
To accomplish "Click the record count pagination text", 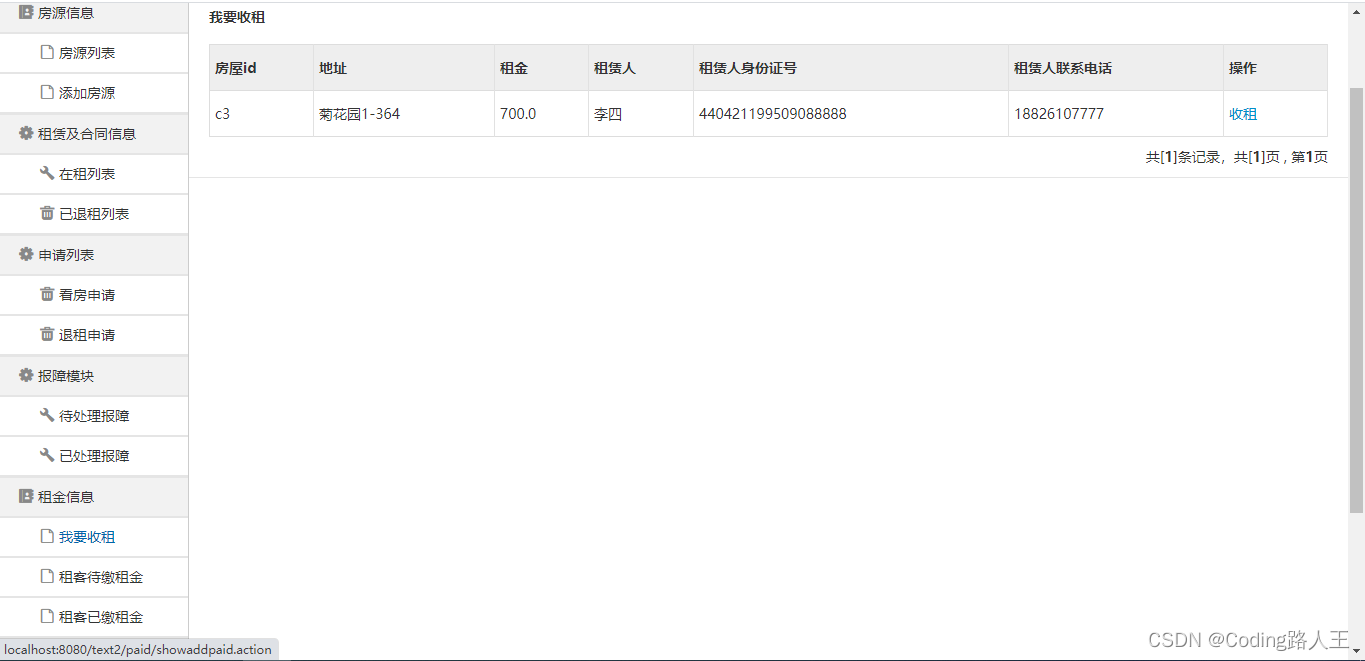I will 1237,157.
